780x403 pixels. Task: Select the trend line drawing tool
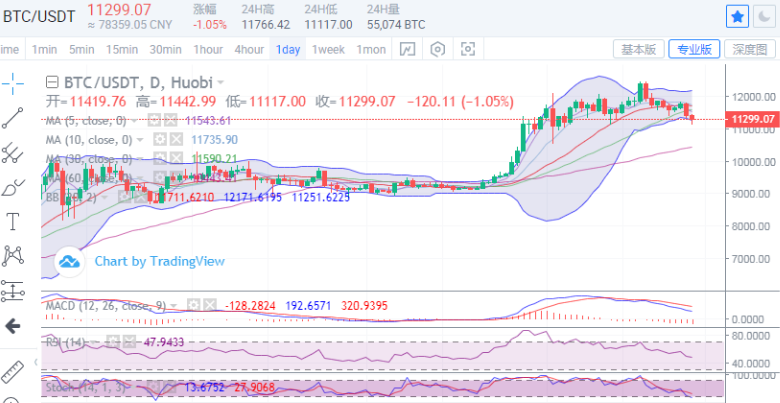(12, 118)
